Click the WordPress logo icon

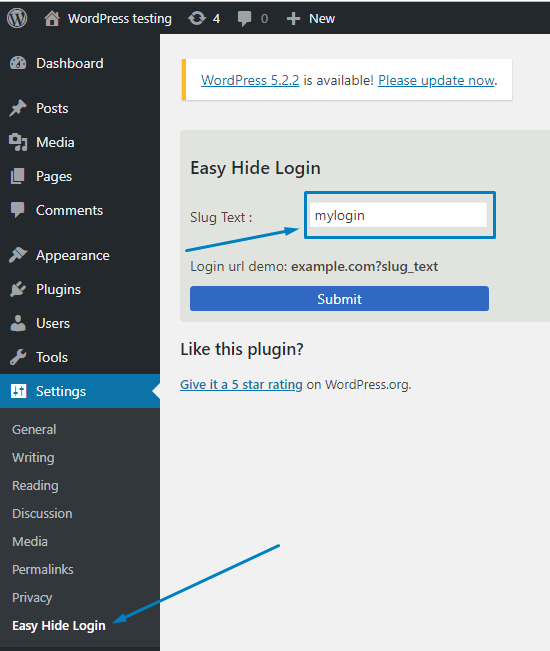click(17, 18)
